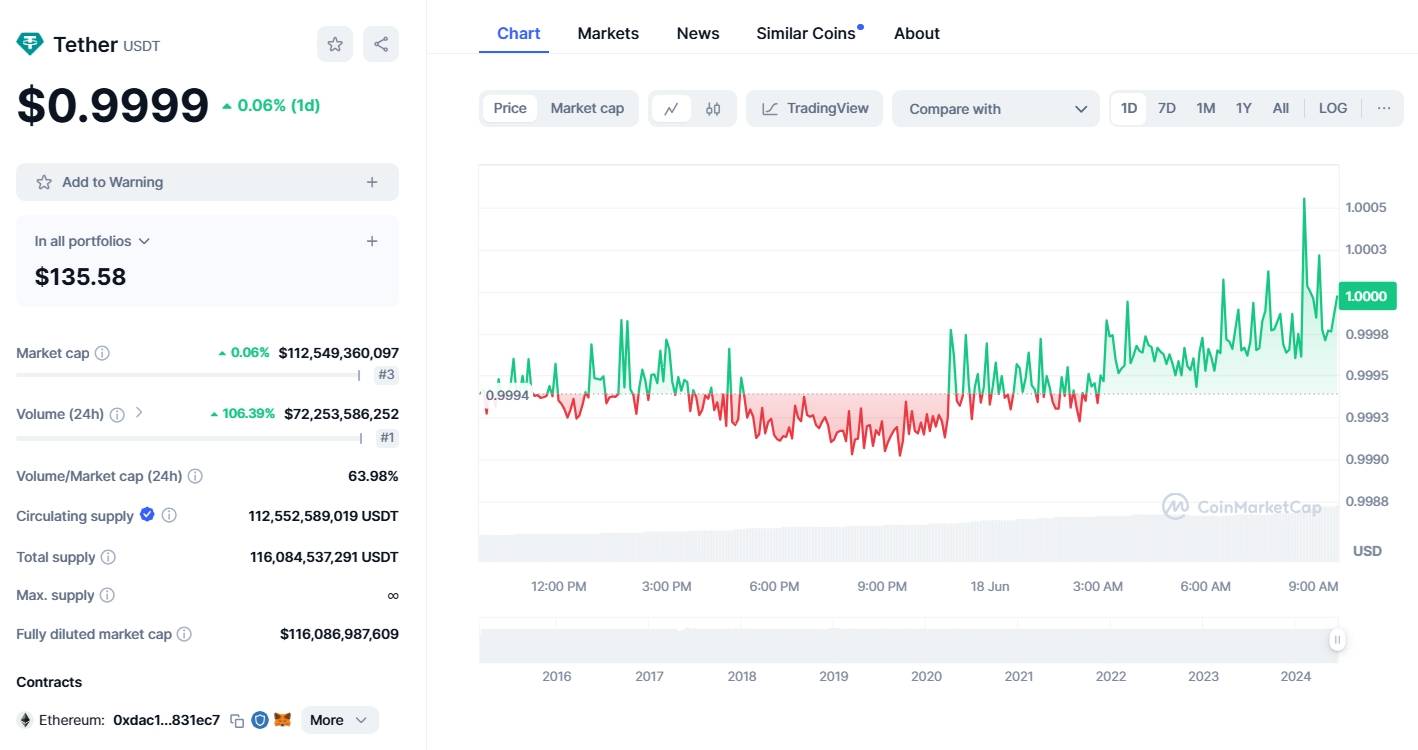The width and height of the screenshot is (1418, 750).
Task: Click the blue shield icon by contract
Action: (260, 720)
